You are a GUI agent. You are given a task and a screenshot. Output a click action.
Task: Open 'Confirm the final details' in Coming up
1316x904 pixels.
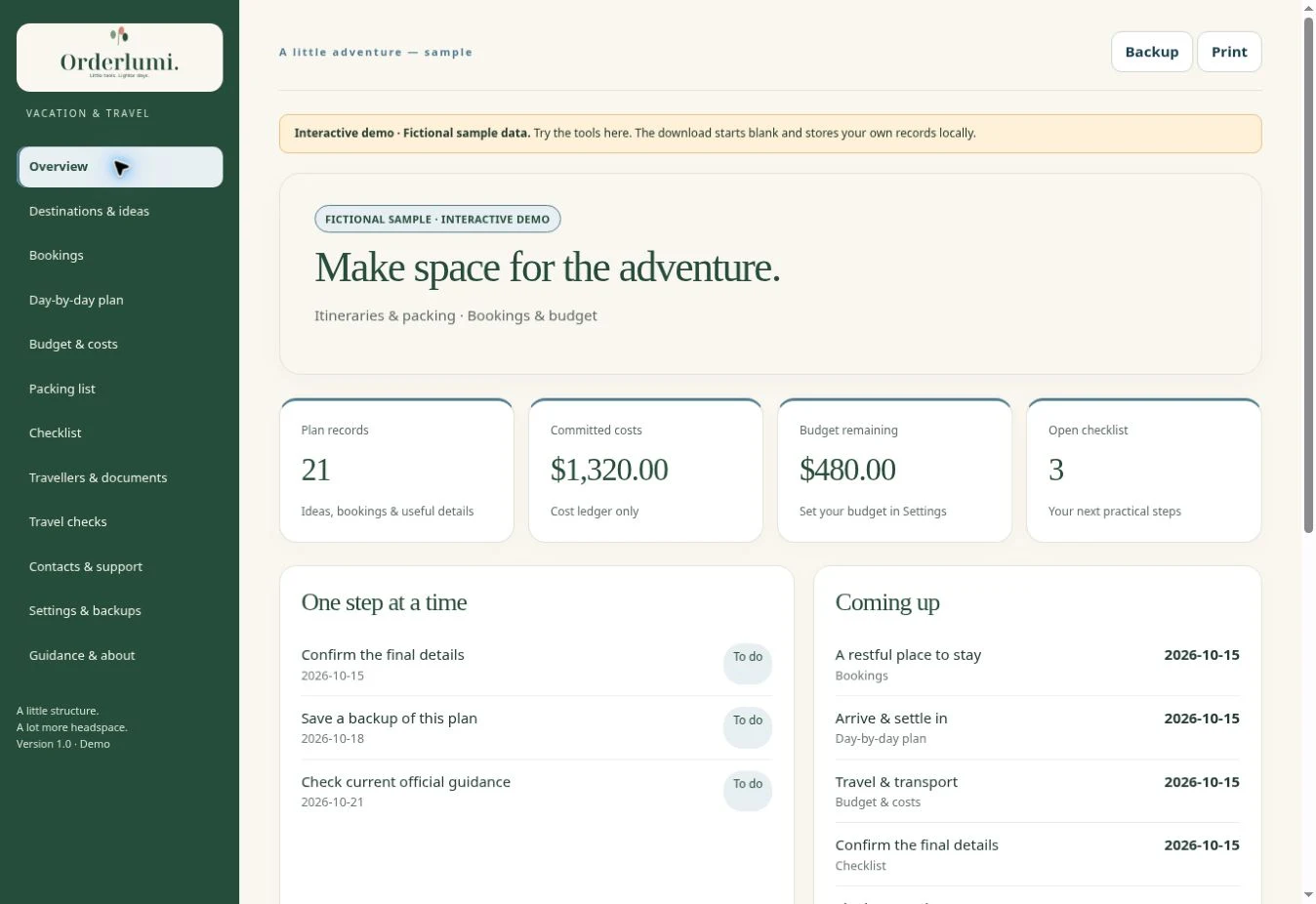click(1037, 854)
